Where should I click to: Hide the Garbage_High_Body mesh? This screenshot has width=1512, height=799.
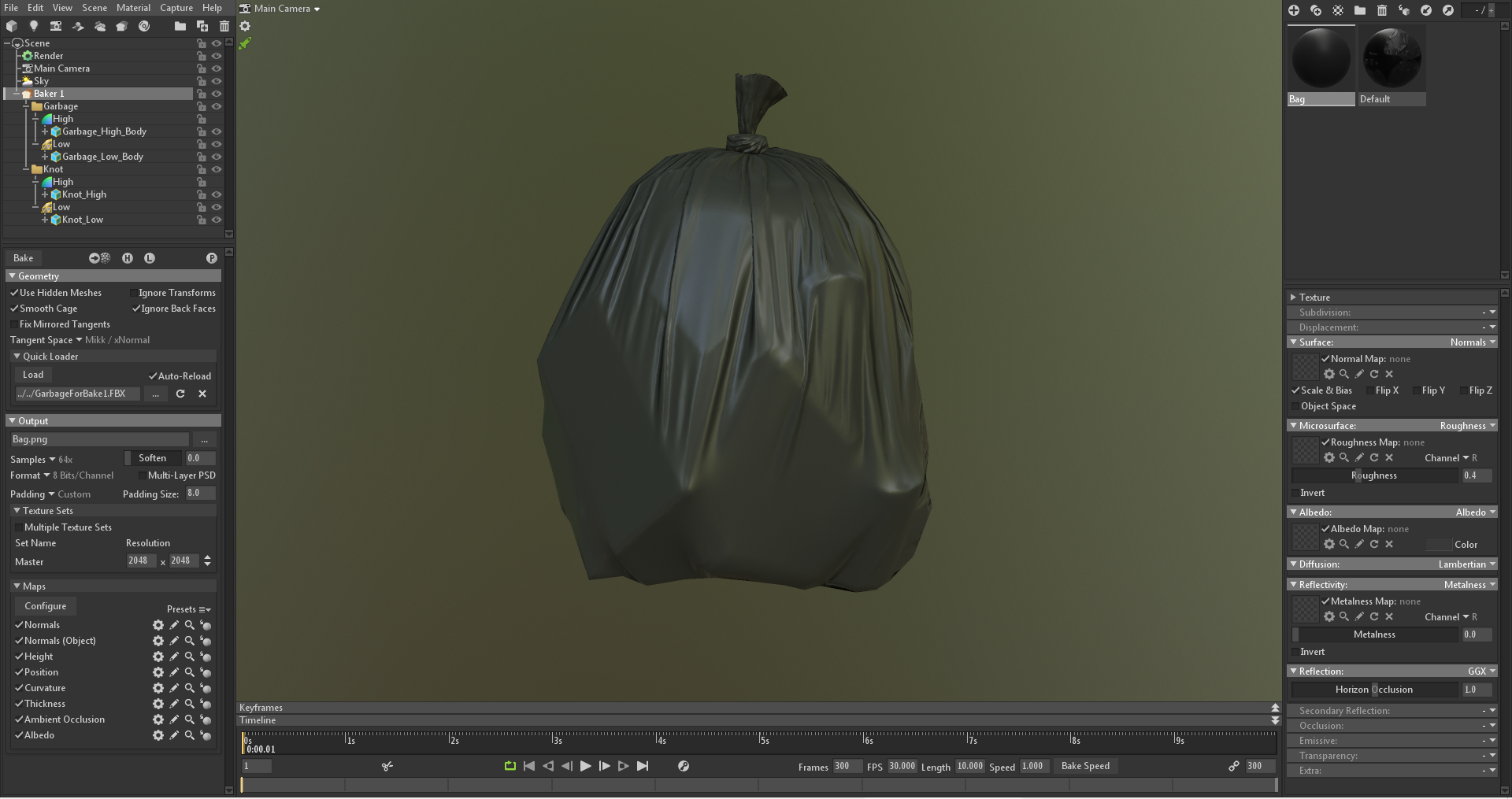(217, 131)
